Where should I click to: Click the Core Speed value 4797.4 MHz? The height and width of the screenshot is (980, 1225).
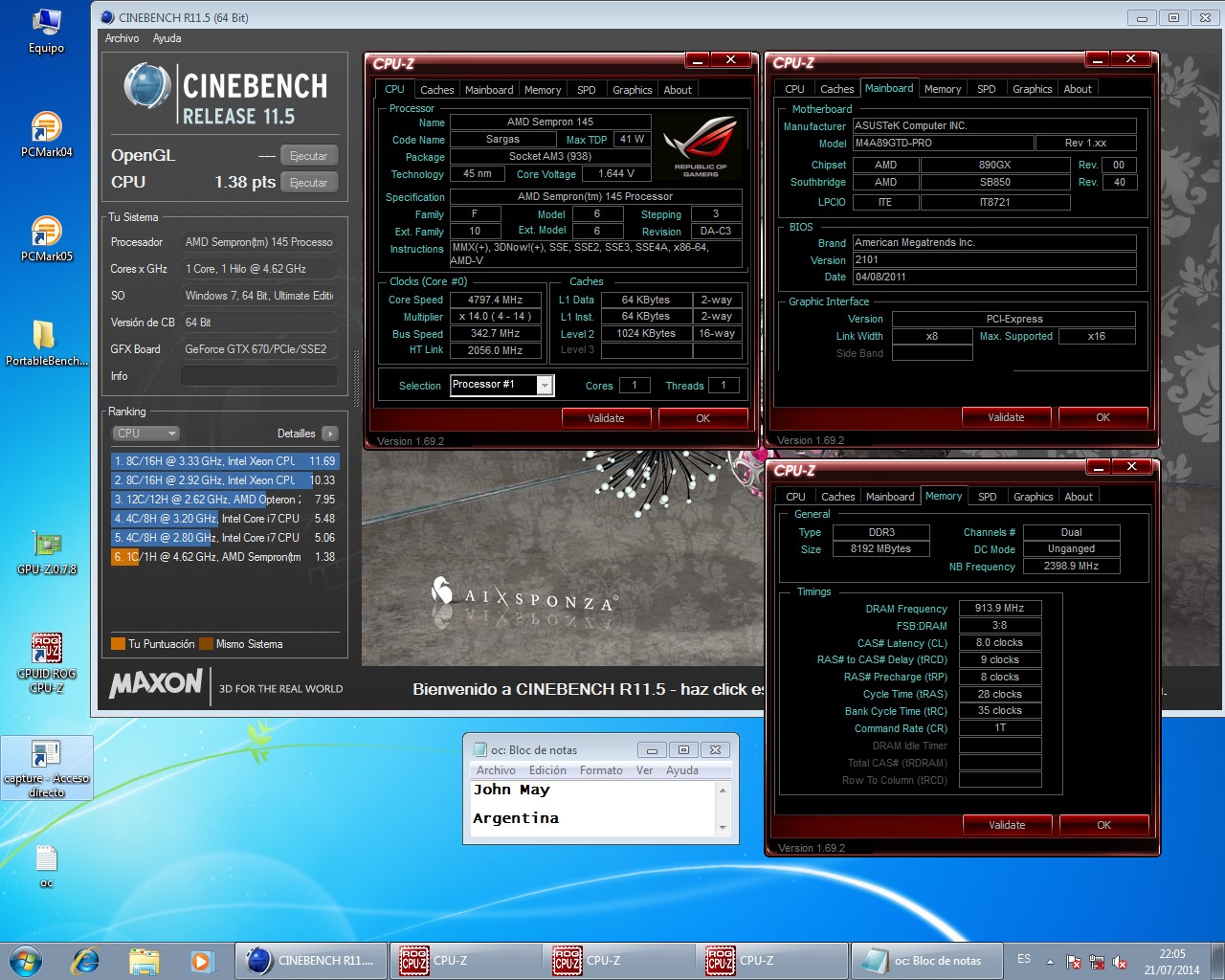pos(495,300)
